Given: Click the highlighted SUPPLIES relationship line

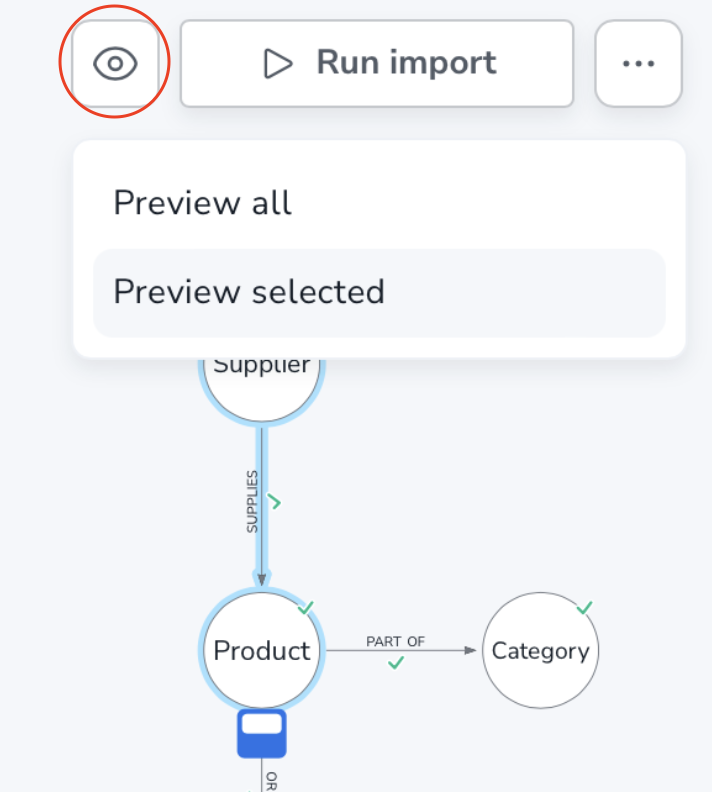Looking at the screenshot, I should click(x=262, y=460).
